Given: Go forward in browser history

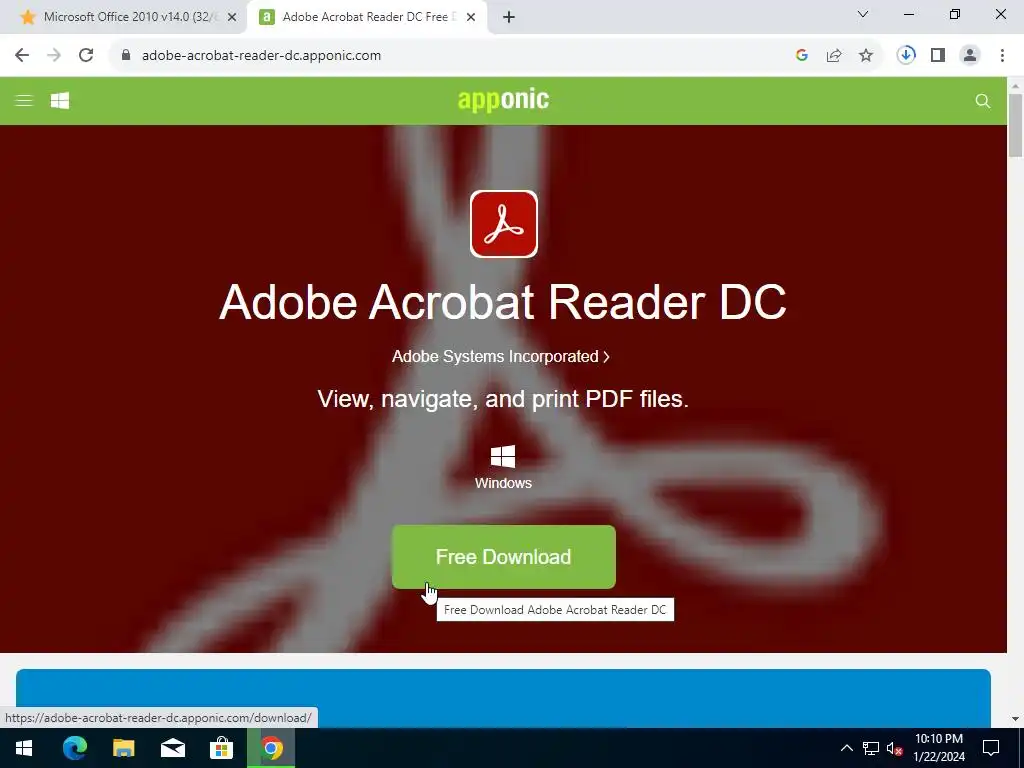Looking at the screenshot, I should (54, 56).
